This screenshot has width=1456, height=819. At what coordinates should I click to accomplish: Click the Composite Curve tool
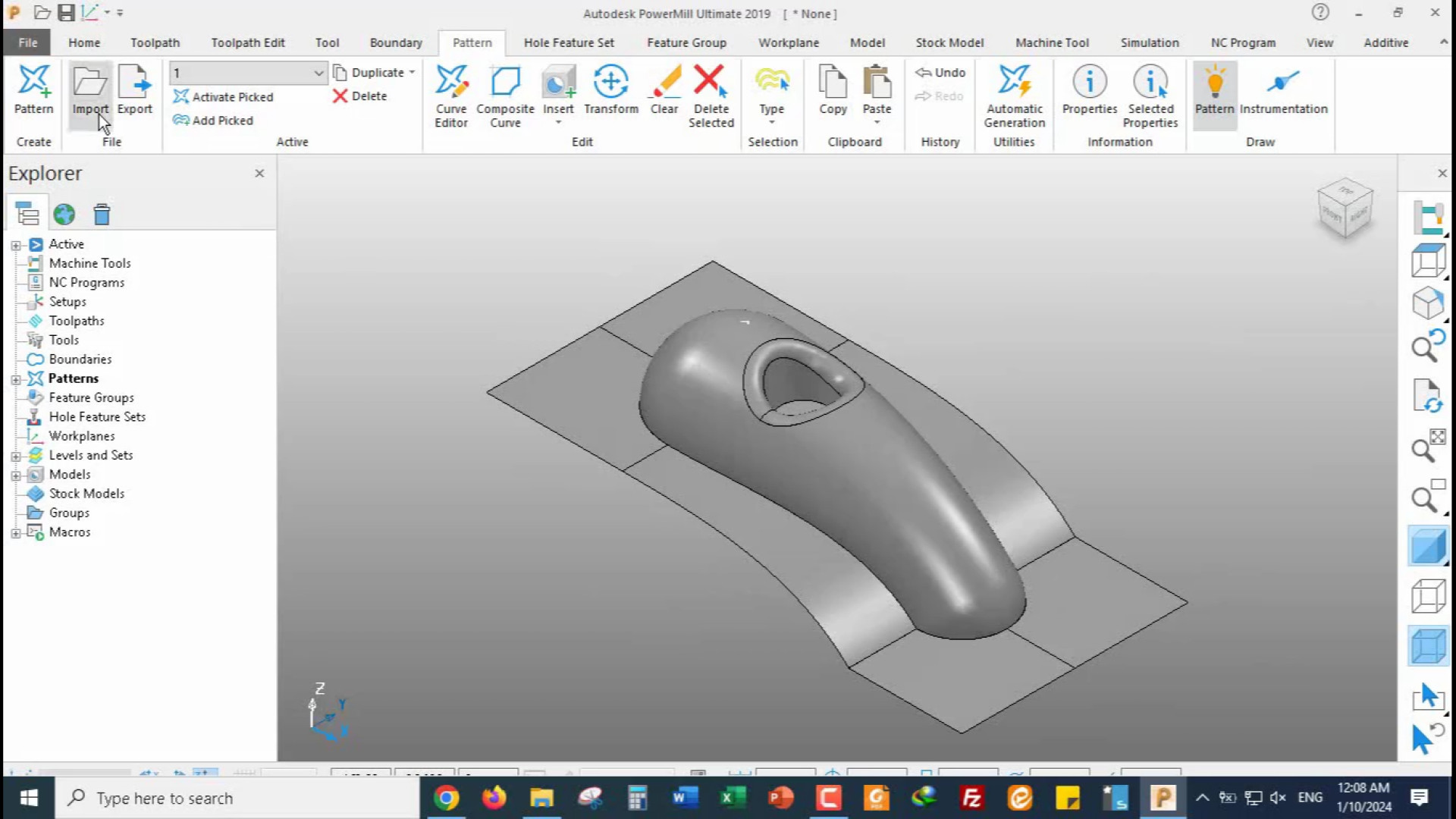pos(505,96)
